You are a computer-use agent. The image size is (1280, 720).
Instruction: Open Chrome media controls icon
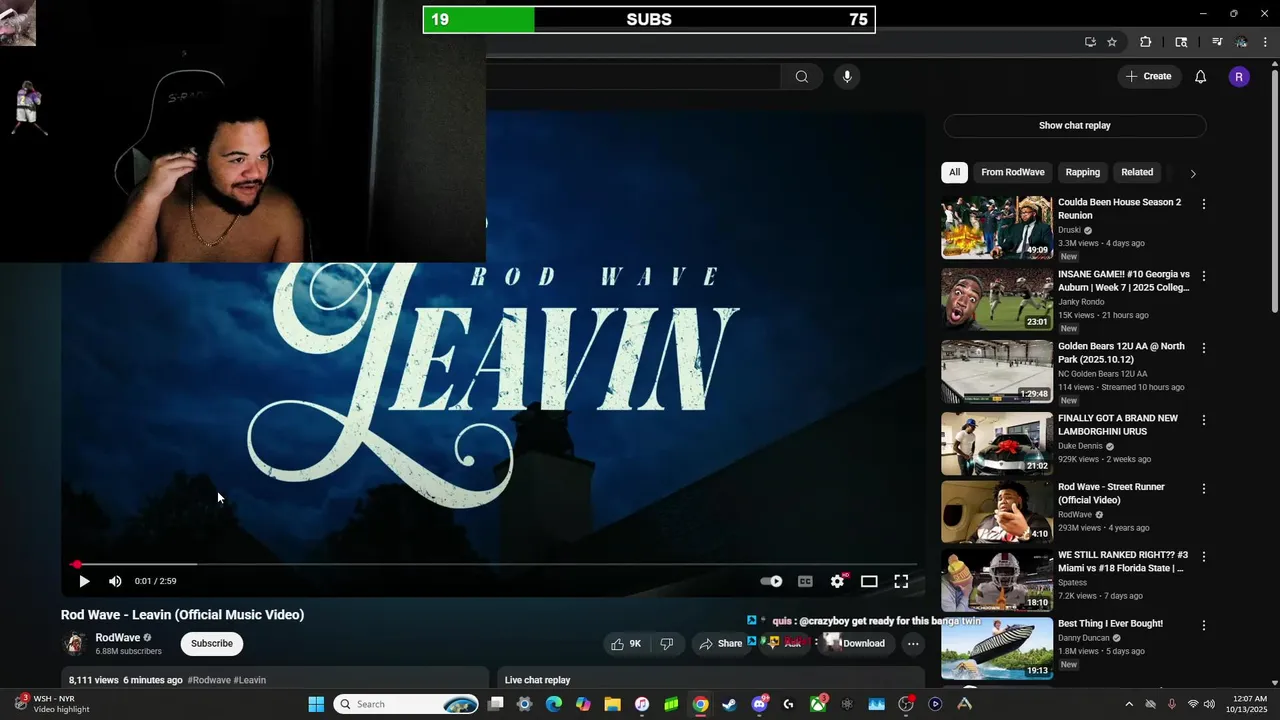[1217, 42]
